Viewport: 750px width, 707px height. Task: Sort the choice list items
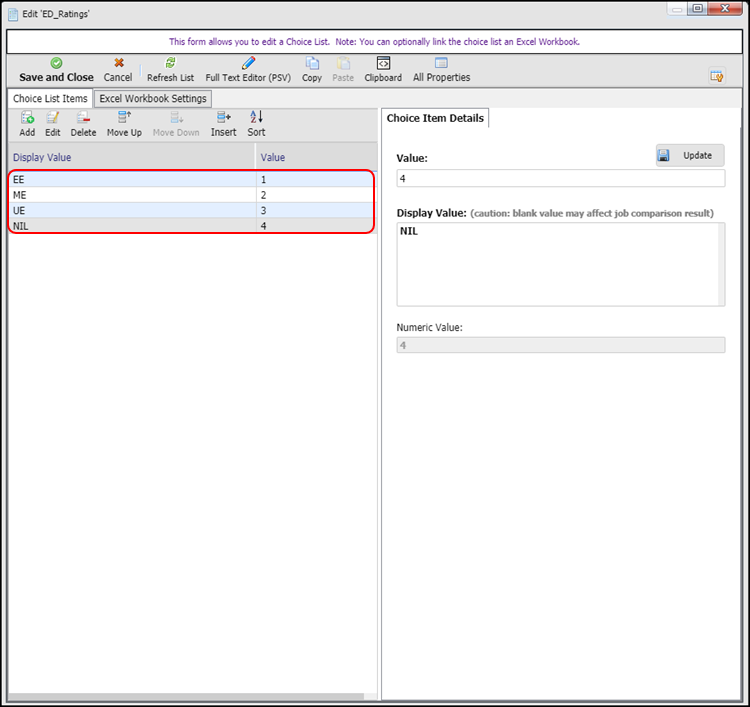point(256,118)
